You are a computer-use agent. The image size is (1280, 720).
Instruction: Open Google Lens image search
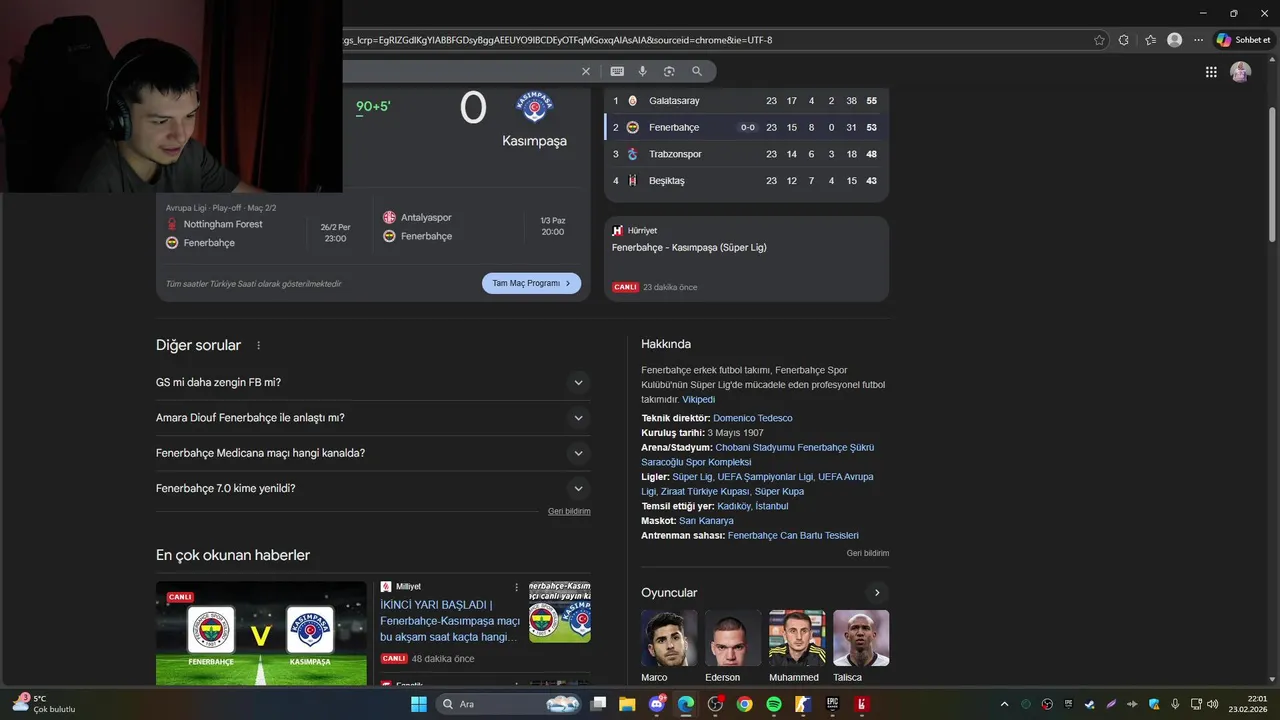point(669,71)
